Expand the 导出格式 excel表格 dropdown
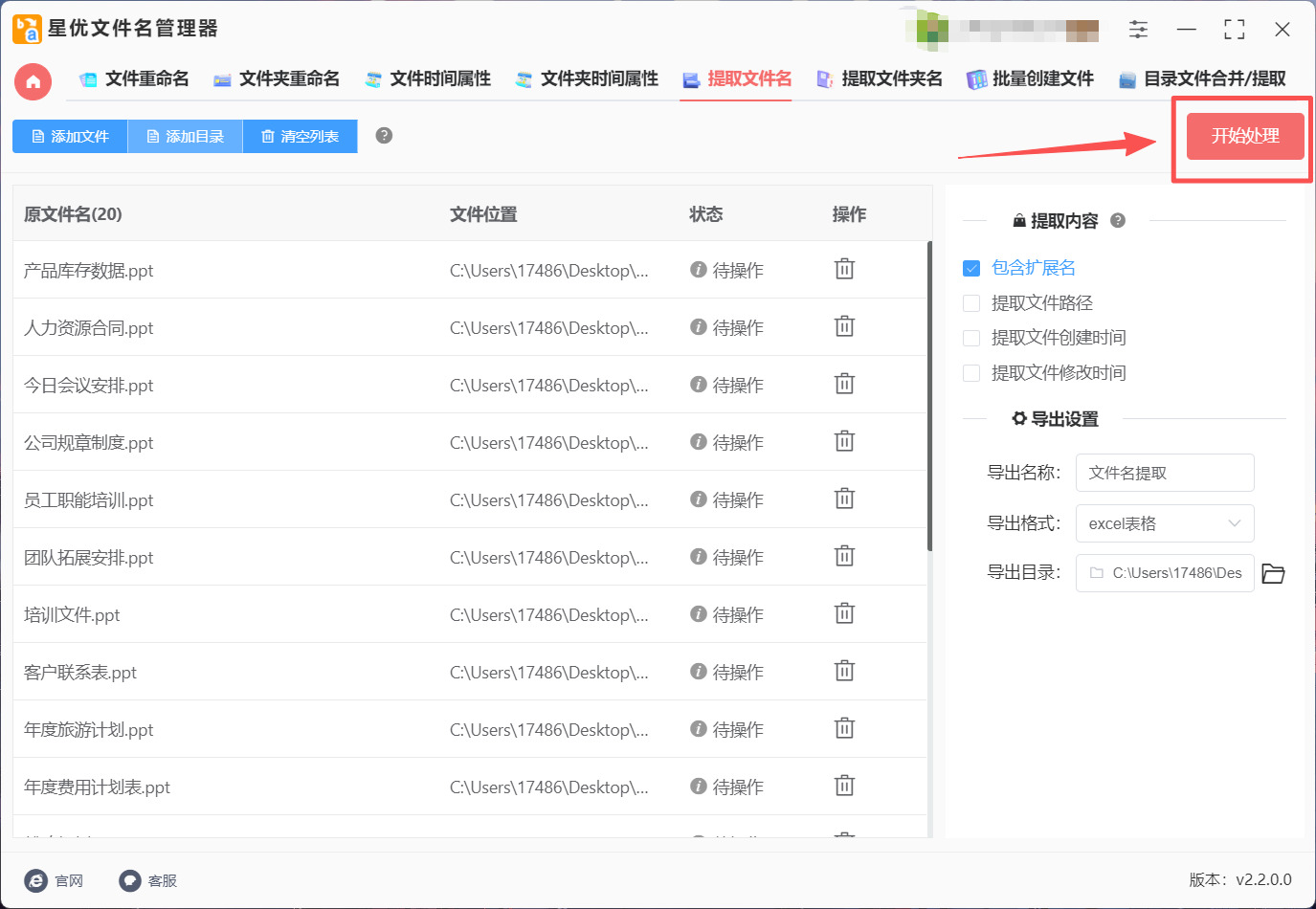Image resolution: width=1316 pixels, height=909 pixels. click(1165, 523)
